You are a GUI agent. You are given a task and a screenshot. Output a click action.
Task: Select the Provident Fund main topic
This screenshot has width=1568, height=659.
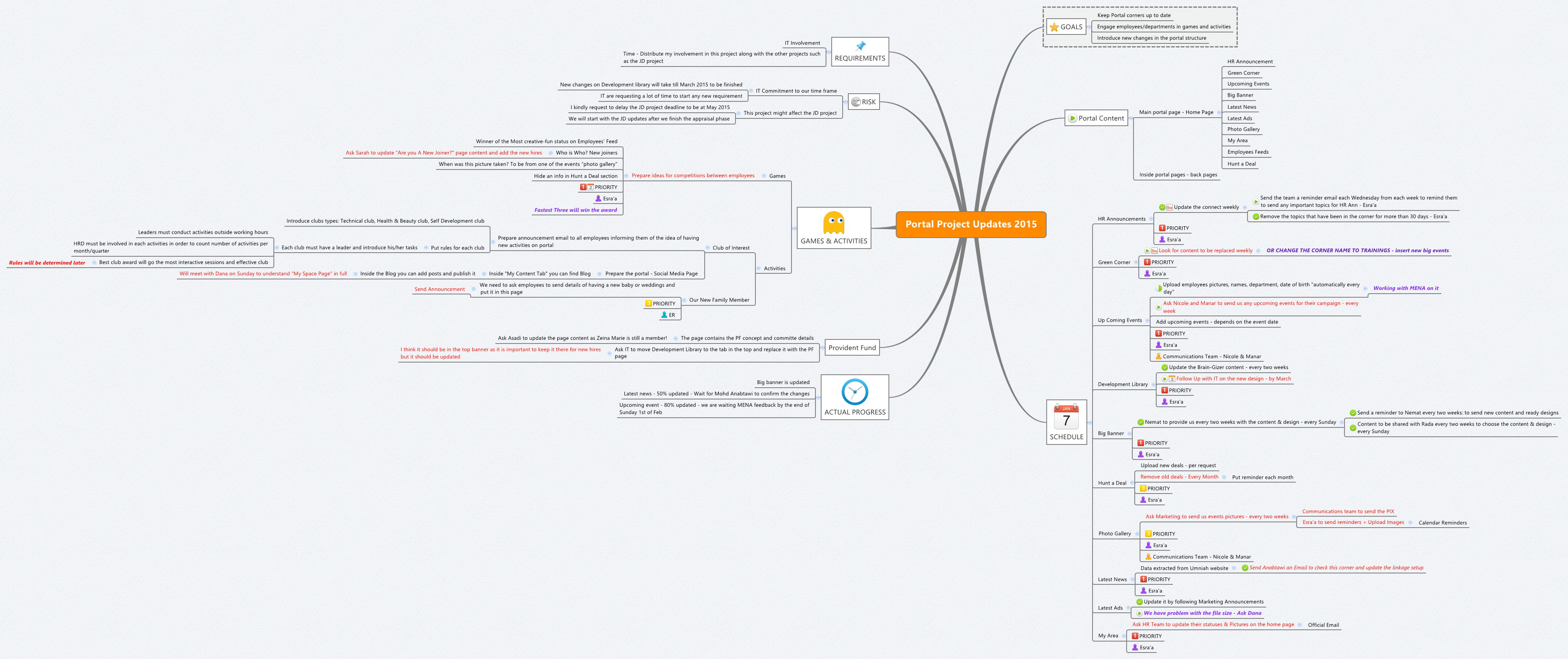pyautogui.click(x=852, y=348)
